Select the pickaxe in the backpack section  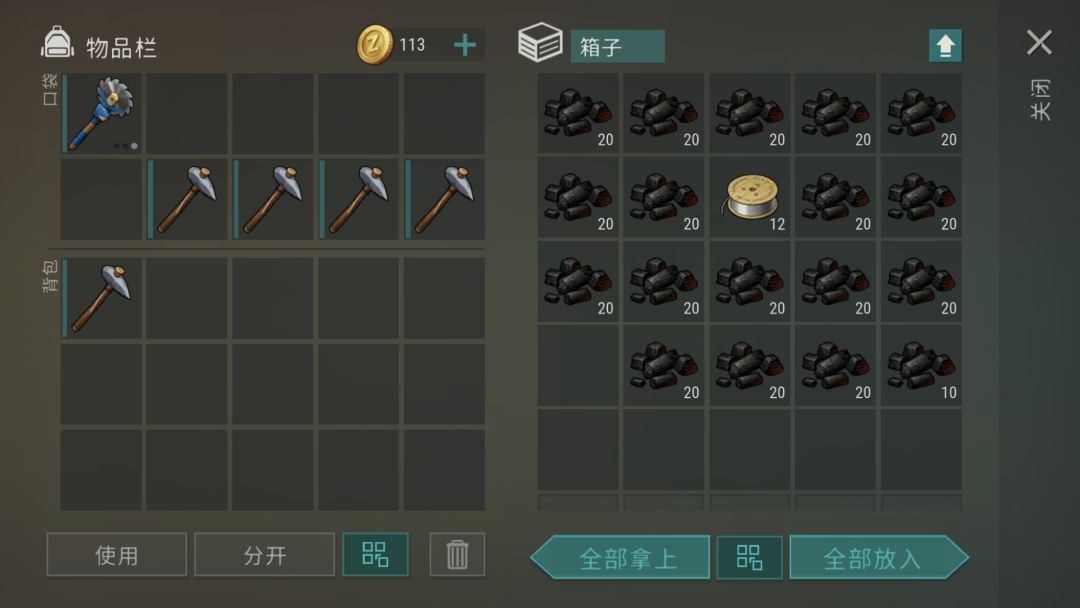point(102,298)
